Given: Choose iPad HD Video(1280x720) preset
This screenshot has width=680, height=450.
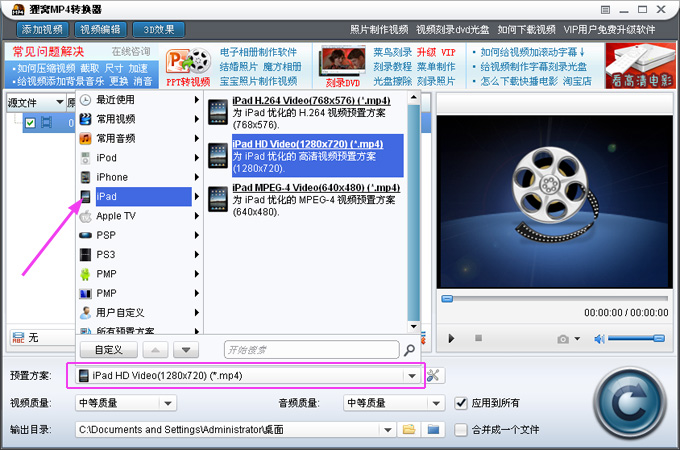Looking at the screenshot, I should (x=317, y=156).
